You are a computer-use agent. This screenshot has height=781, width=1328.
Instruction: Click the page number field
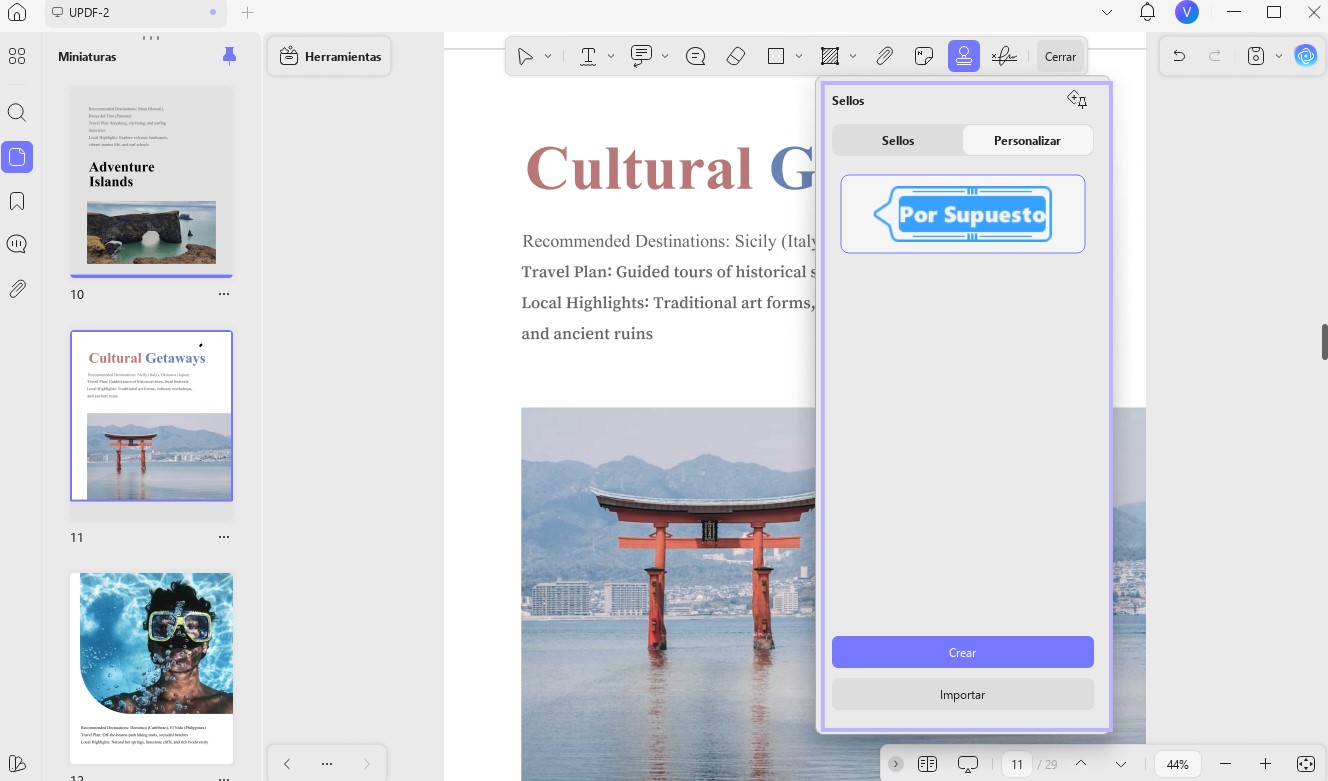click(1016, 764)
